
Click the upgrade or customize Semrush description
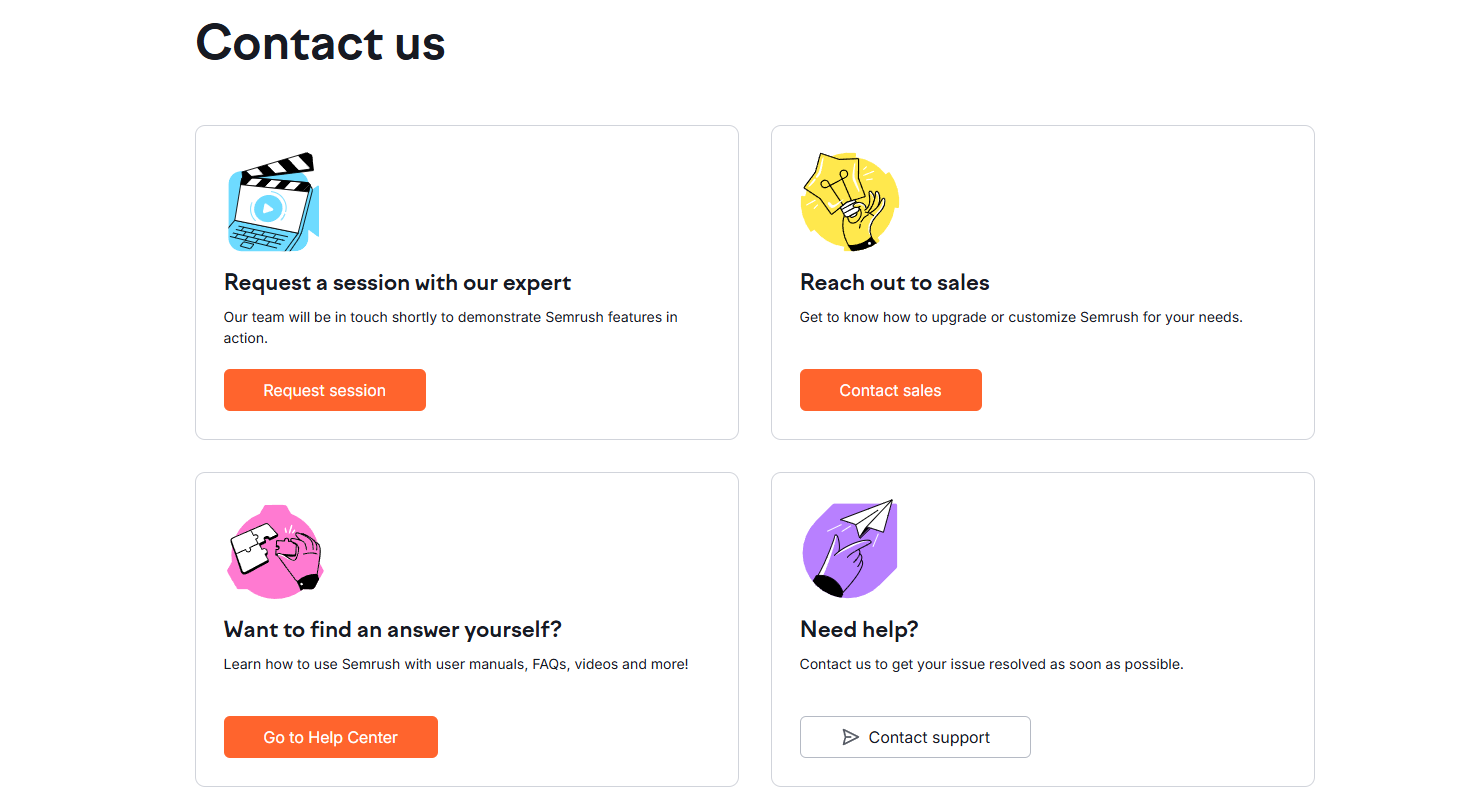(x=1020, y=317)
